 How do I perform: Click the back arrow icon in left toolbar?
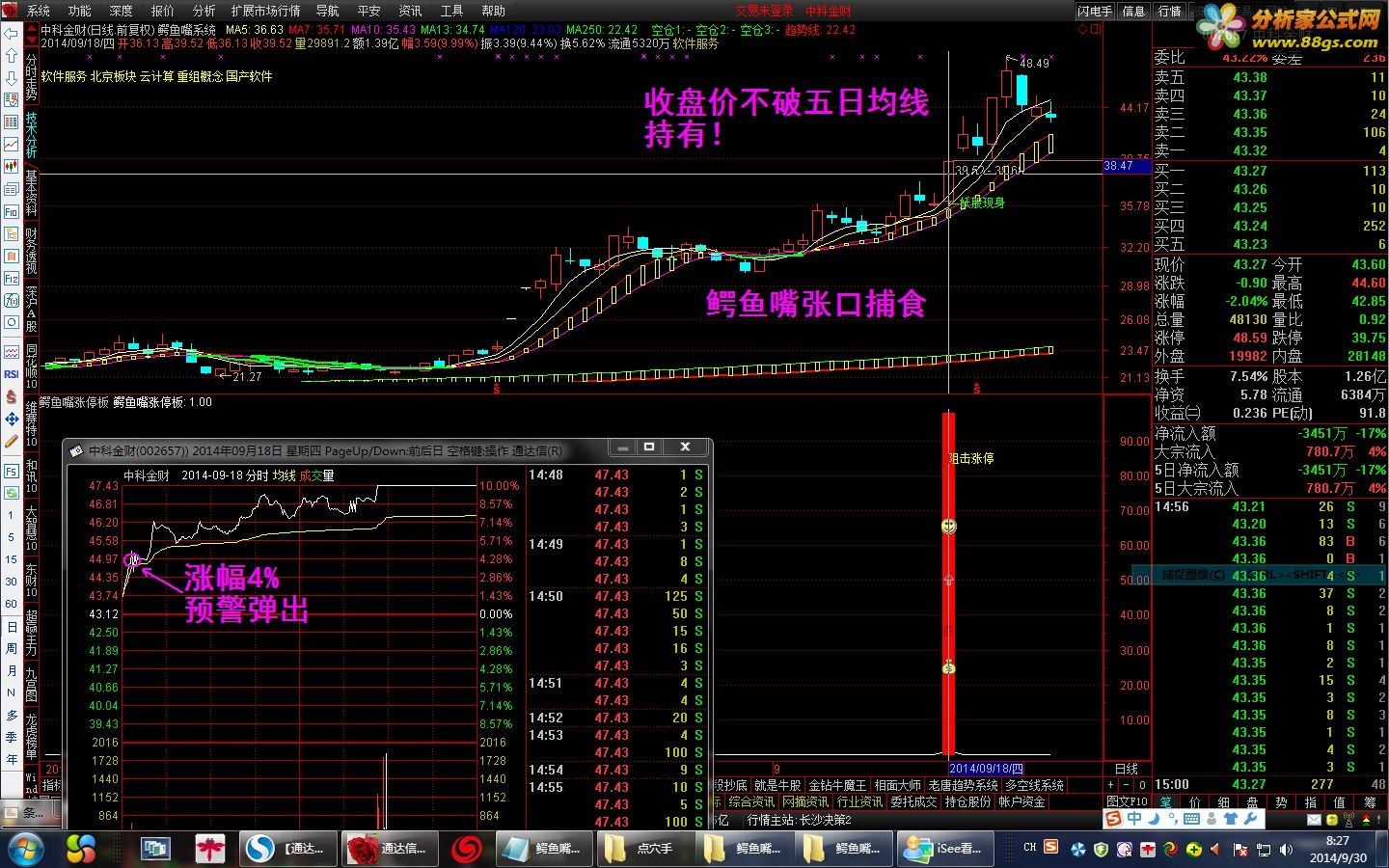coord(12,33)
